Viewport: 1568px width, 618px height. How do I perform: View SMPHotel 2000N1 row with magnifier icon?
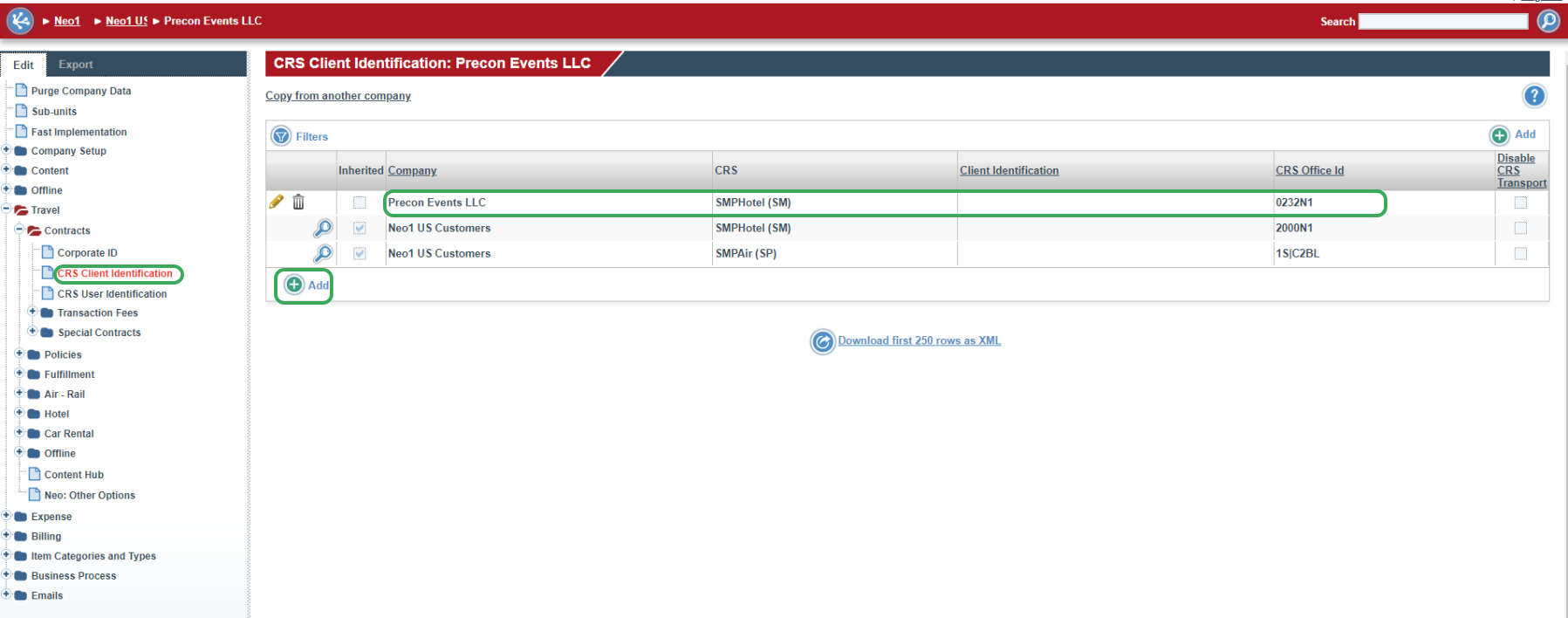point(323,228)
